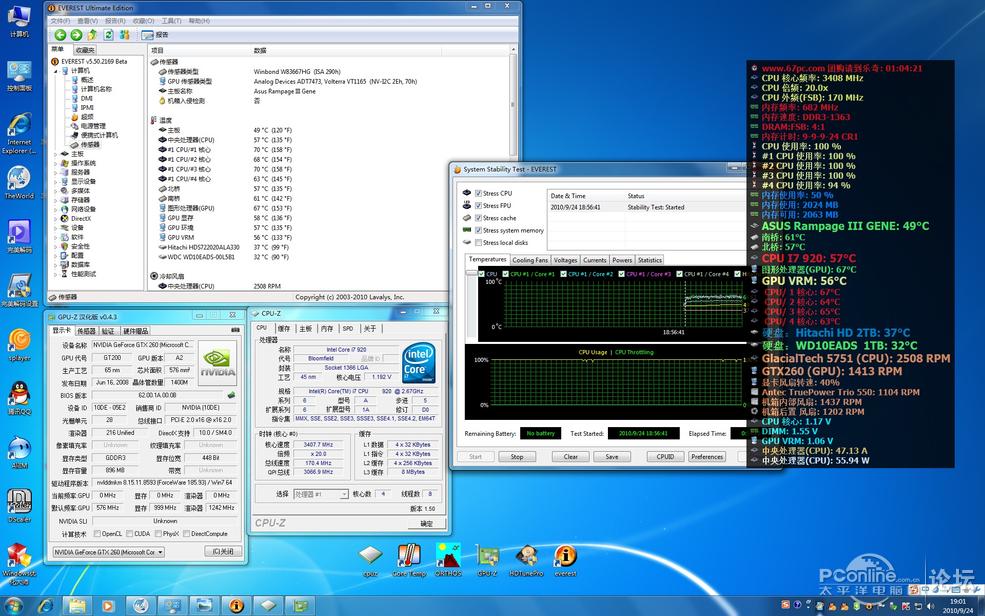985x616 pixels.
Task: Click the Preferences button in Stability Test
Action: click(x=707, y=457)
